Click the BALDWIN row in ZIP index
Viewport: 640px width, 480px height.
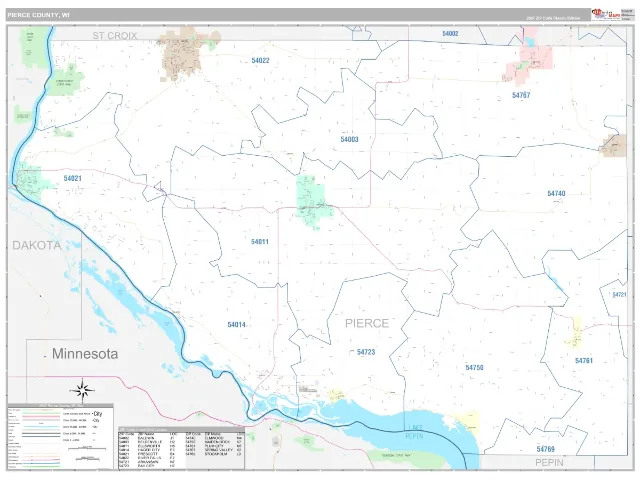[148, 438]
